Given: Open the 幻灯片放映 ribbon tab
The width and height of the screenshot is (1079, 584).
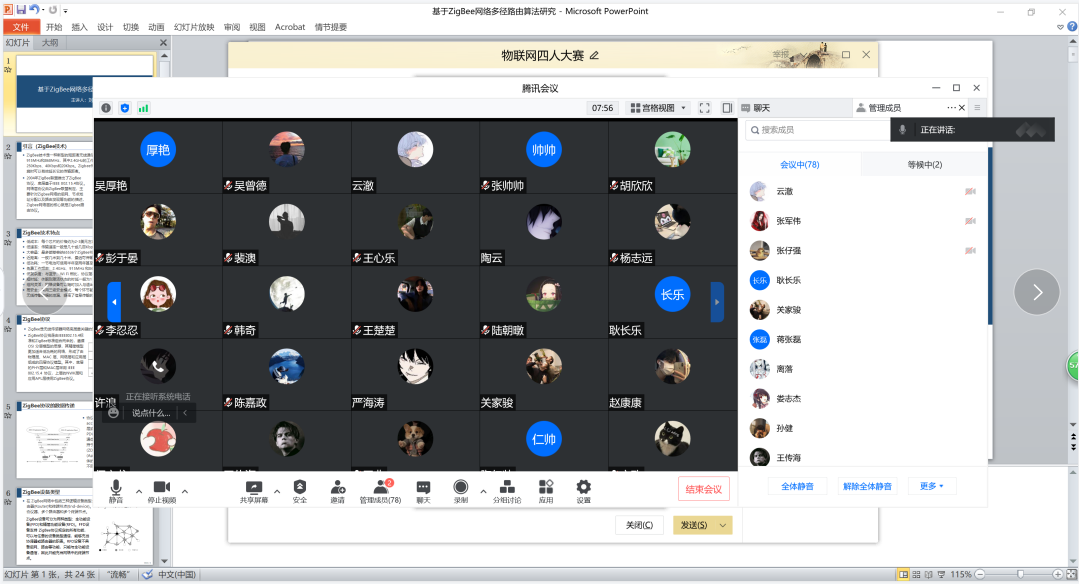Looking at the screenshot, I should click(x=194, y=27).
